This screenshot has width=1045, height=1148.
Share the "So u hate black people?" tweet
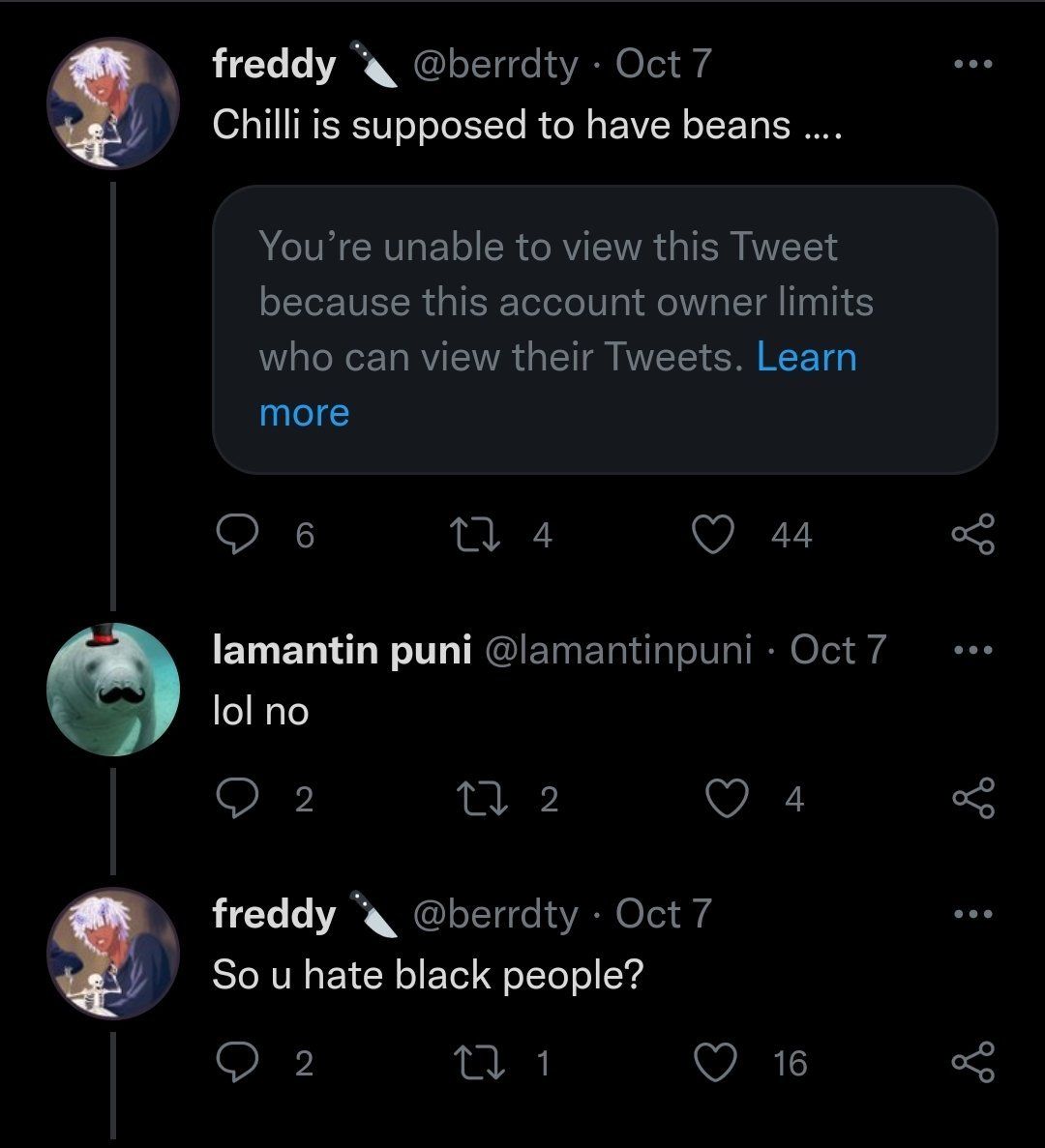pos(972,1063)
